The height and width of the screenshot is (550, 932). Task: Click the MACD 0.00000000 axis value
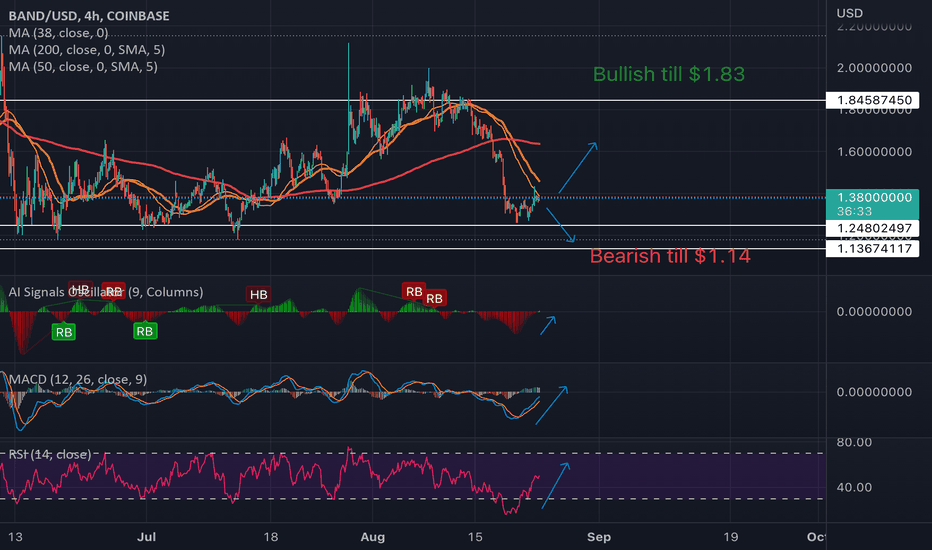(874, 392)
